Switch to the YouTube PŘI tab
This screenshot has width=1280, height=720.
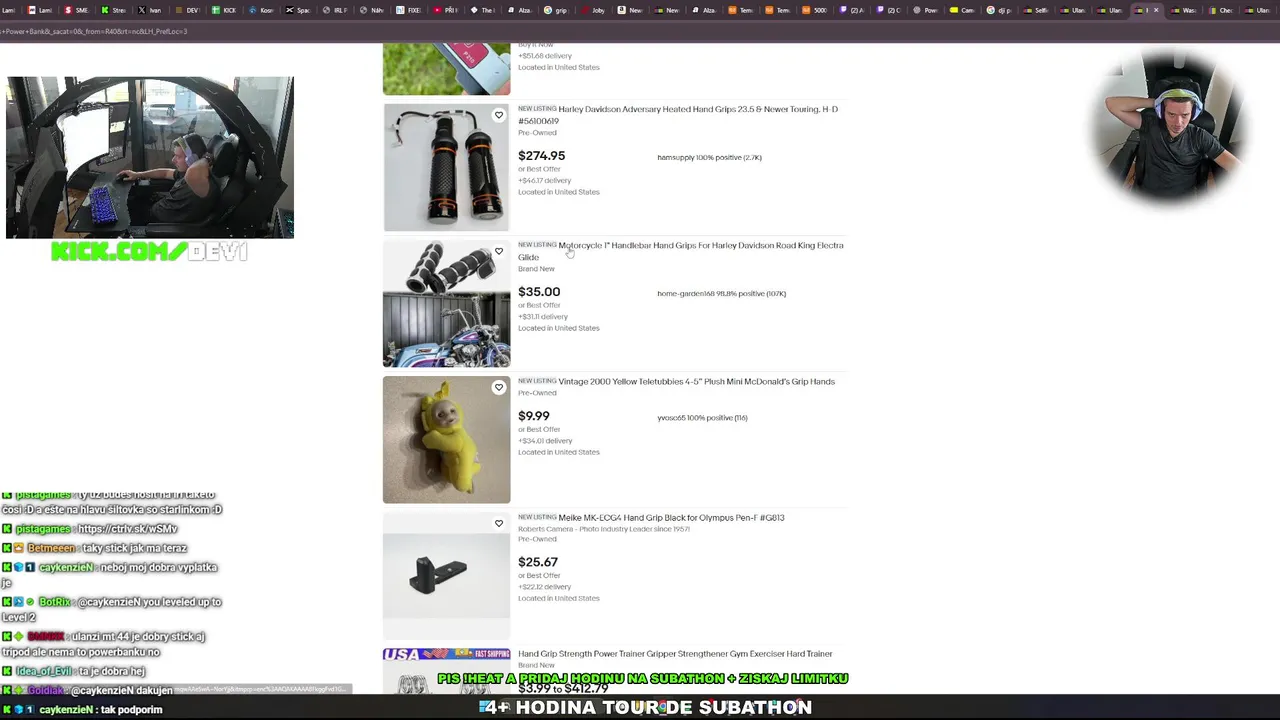pos(446,10)
